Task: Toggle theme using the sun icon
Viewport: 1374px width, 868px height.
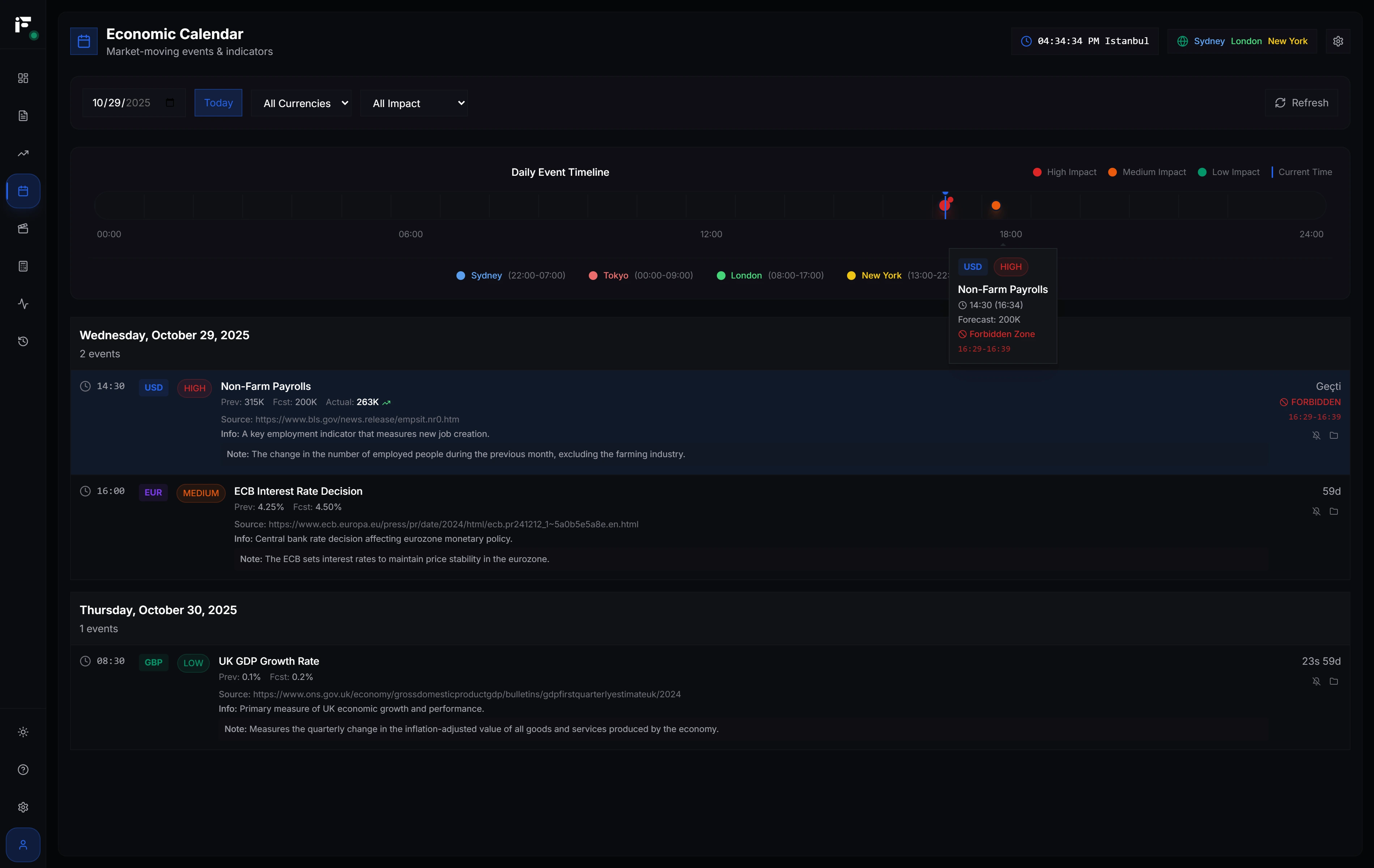Action: pyautogui.click(x=23, y=732)
